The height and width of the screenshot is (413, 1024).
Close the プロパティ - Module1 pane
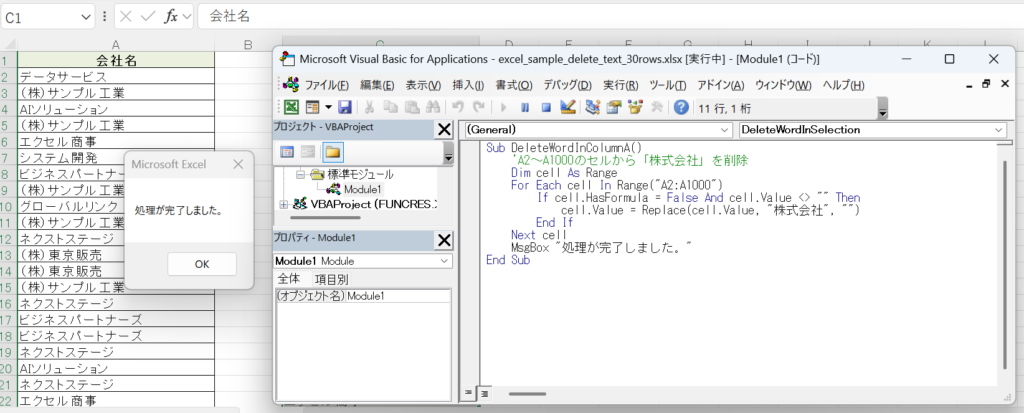[x=443, y=240]
